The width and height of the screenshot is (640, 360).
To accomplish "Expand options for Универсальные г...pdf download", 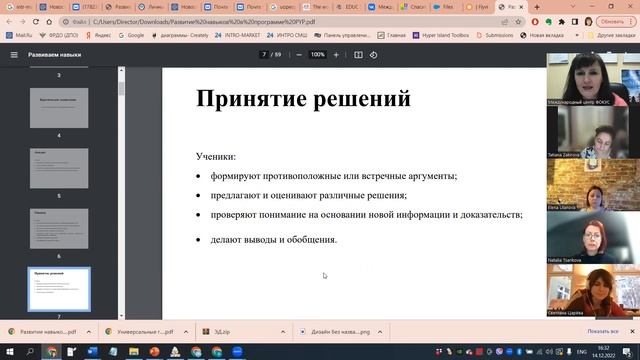I will pyautogui.click(x=186, y=332).
